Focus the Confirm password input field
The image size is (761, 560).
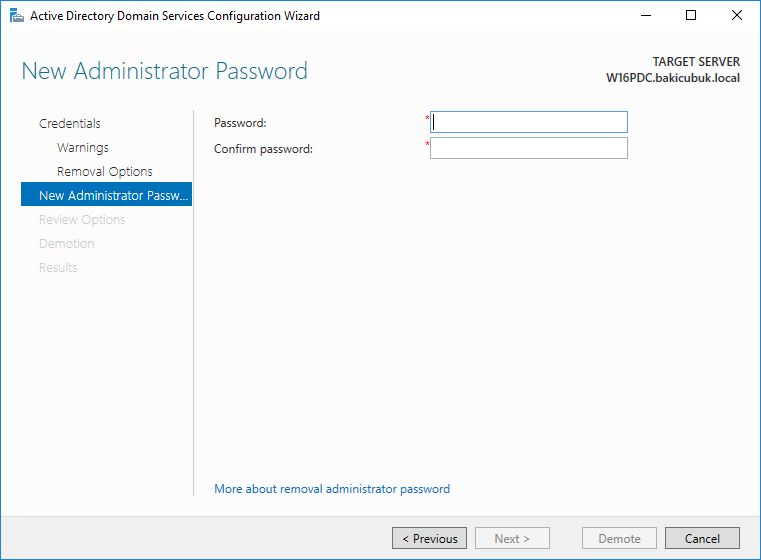click(x=529, y=148)
